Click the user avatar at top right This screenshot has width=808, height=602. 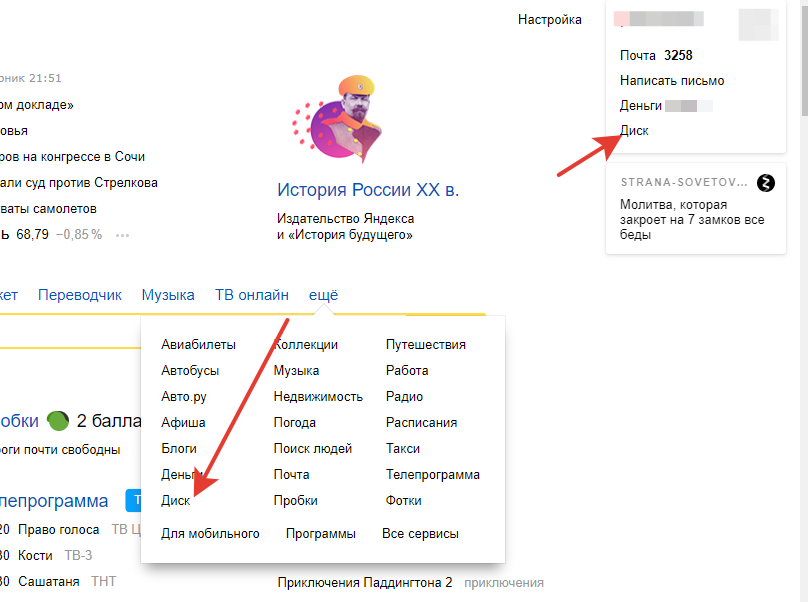pyautogui.click(x=757, y=24)
